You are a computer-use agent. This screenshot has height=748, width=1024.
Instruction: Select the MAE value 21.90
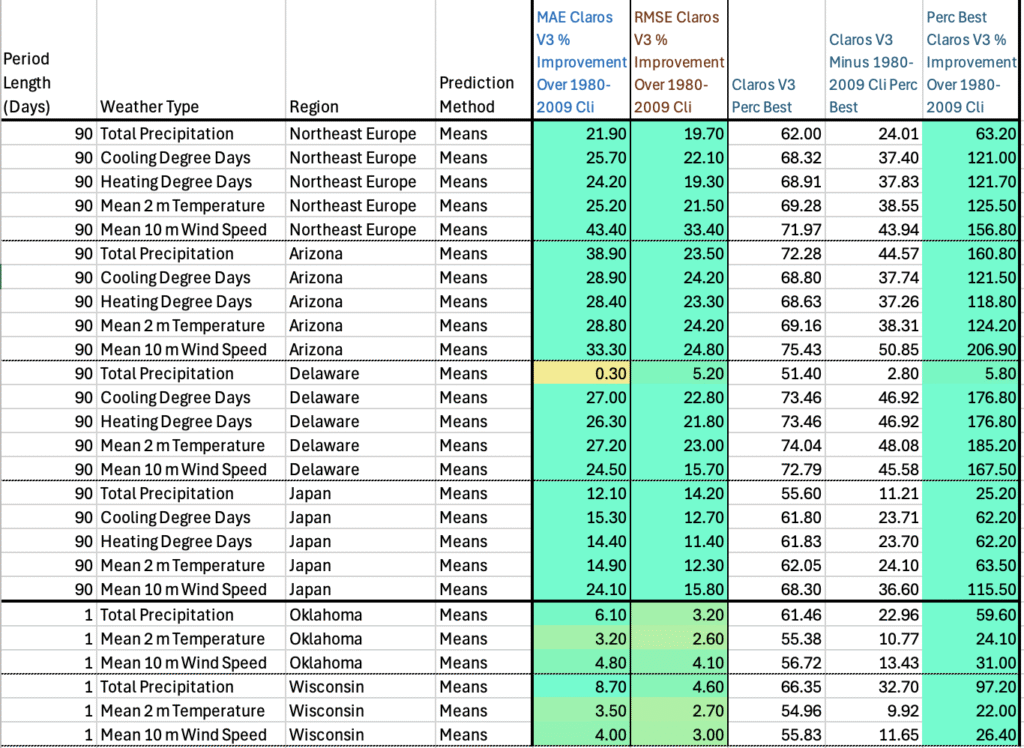coord(582,134)
